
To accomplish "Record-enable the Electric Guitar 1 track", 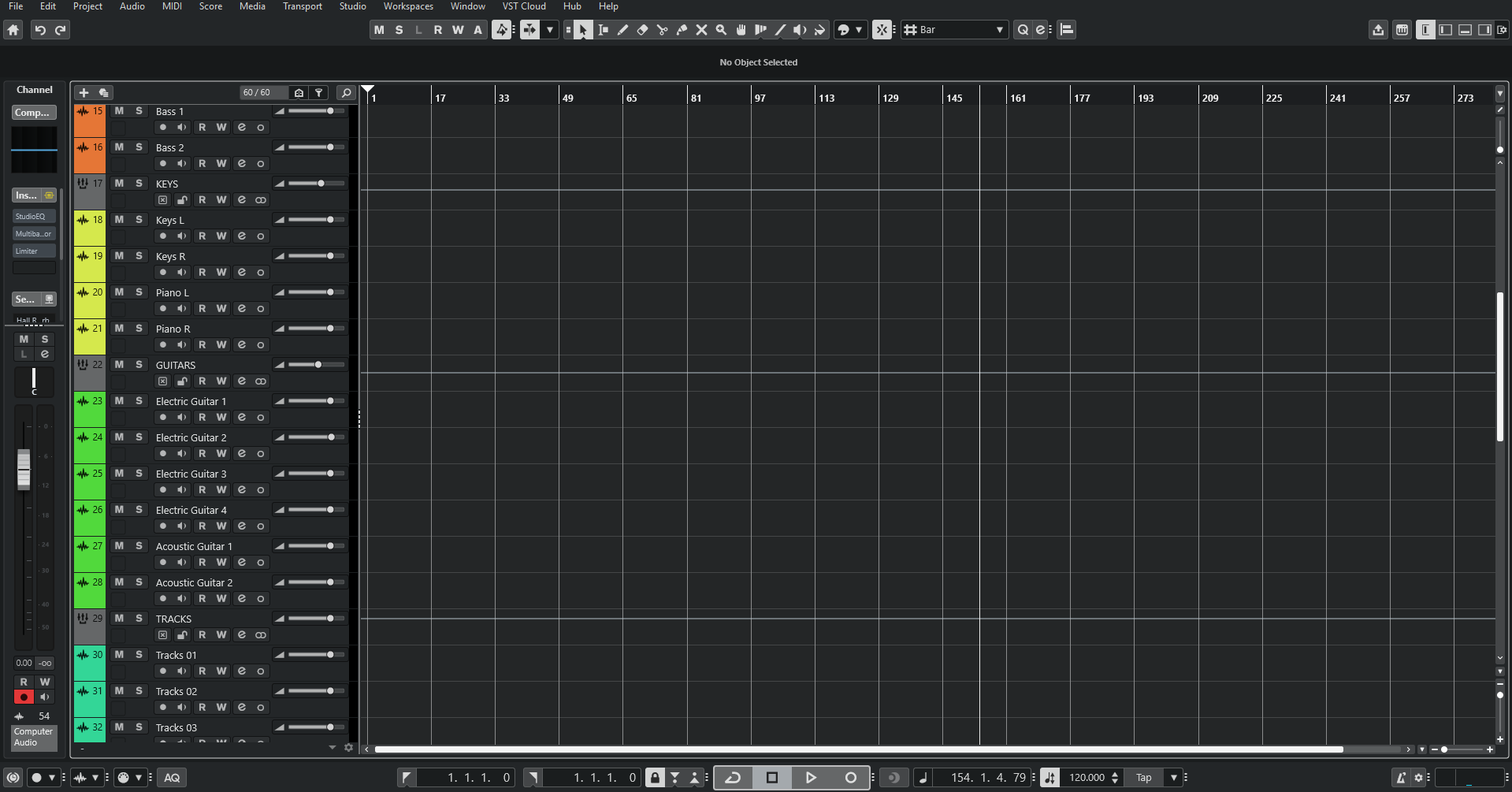I will [162, 417].
